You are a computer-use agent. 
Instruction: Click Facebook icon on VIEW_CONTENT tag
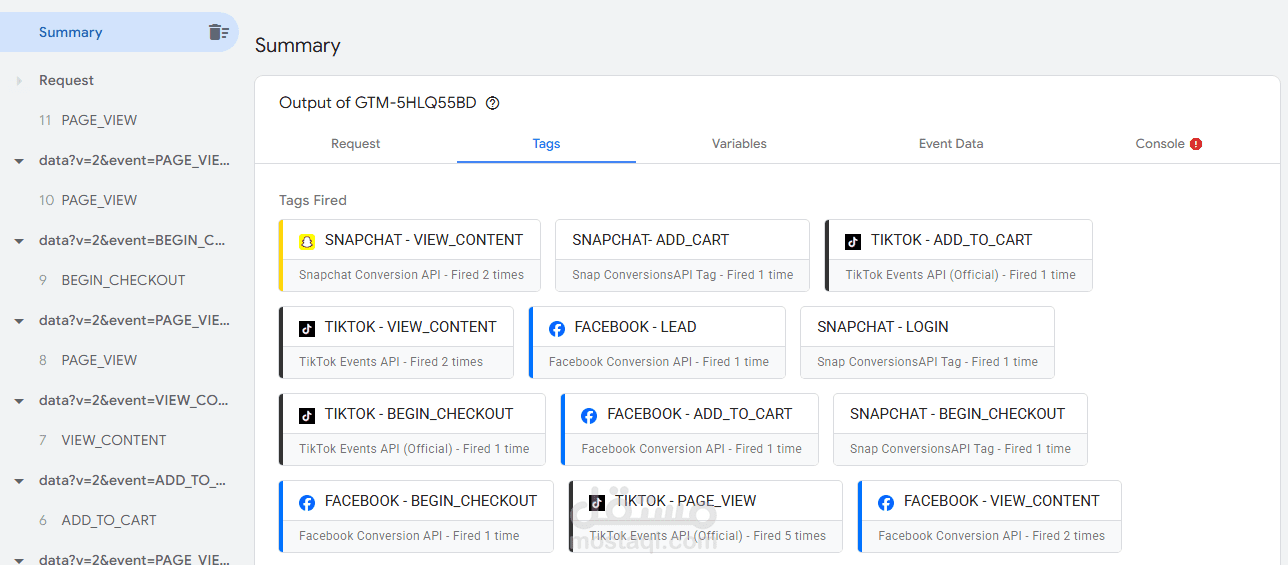[x=886, y=502]
